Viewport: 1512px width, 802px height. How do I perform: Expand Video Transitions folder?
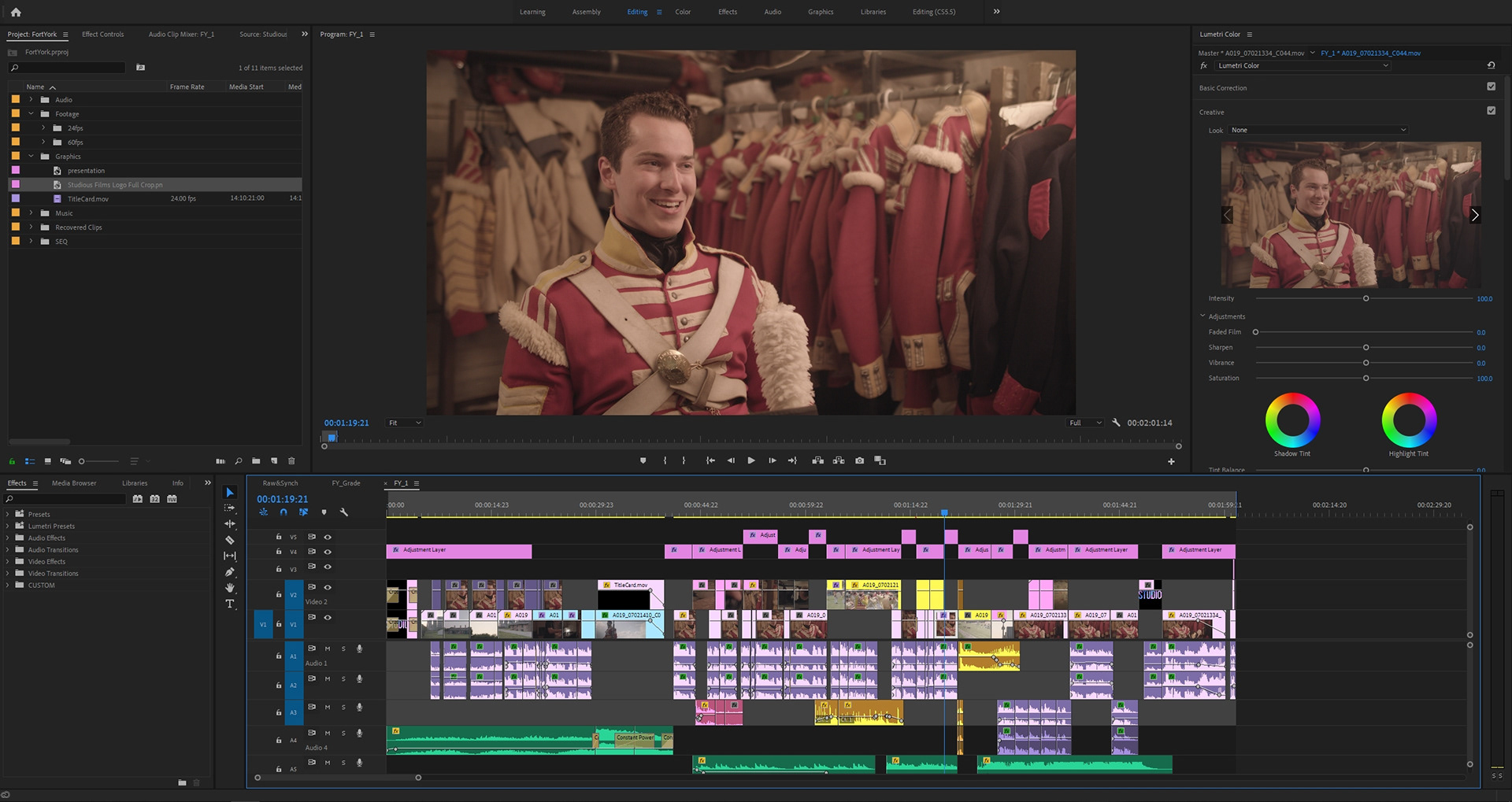pyautogui.click(x=8, y=574)
